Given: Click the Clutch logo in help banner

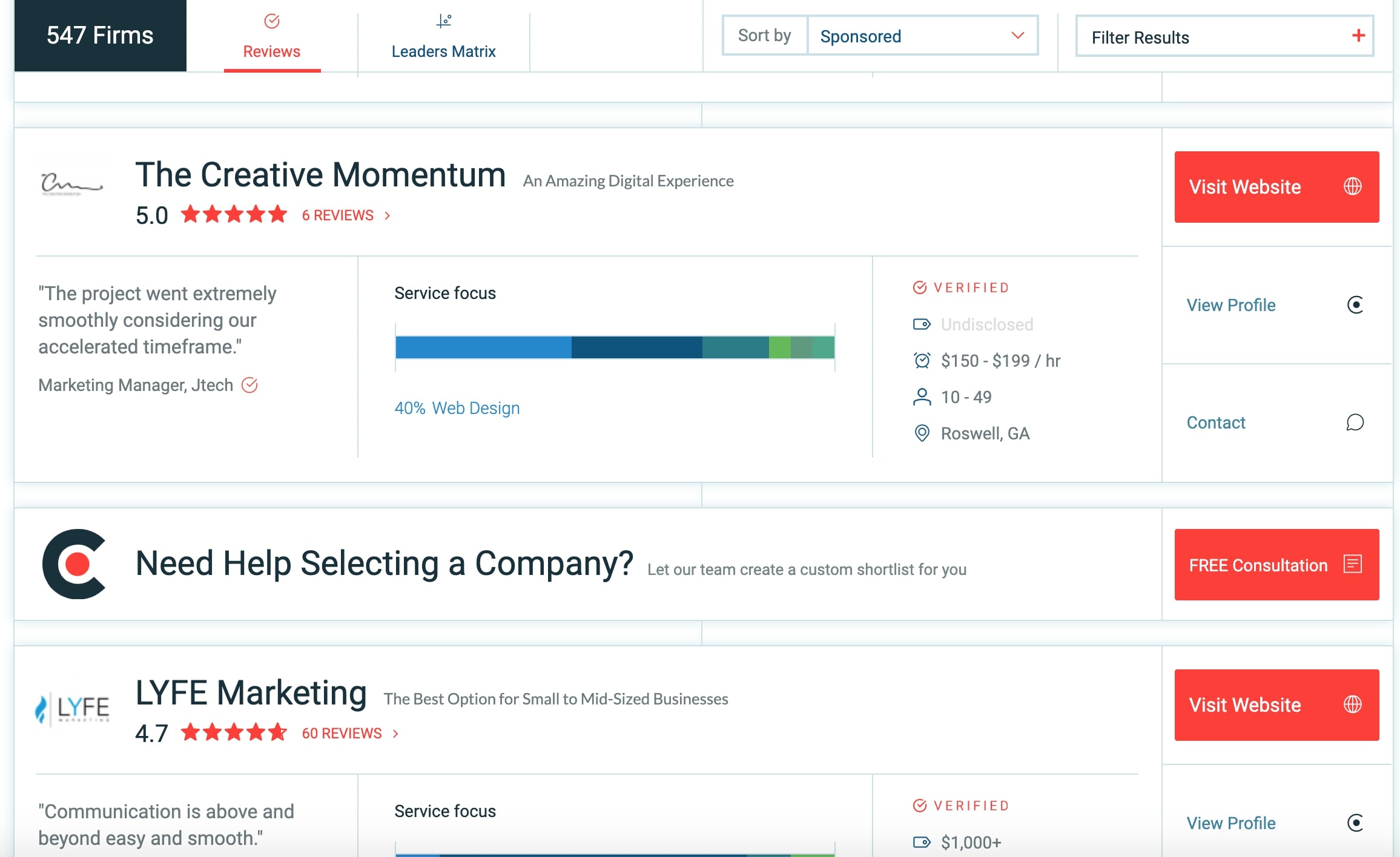Looking at the screenshot, I should point(74,564).
